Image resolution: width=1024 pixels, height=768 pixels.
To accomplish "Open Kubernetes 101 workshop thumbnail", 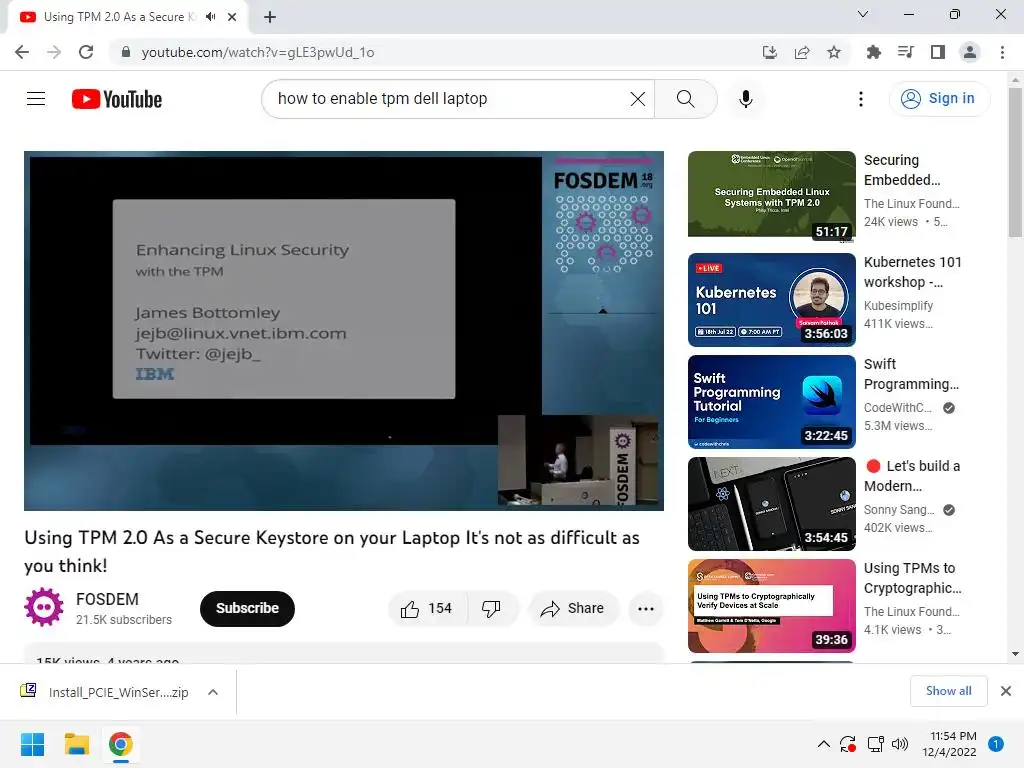I will [771, 300].
